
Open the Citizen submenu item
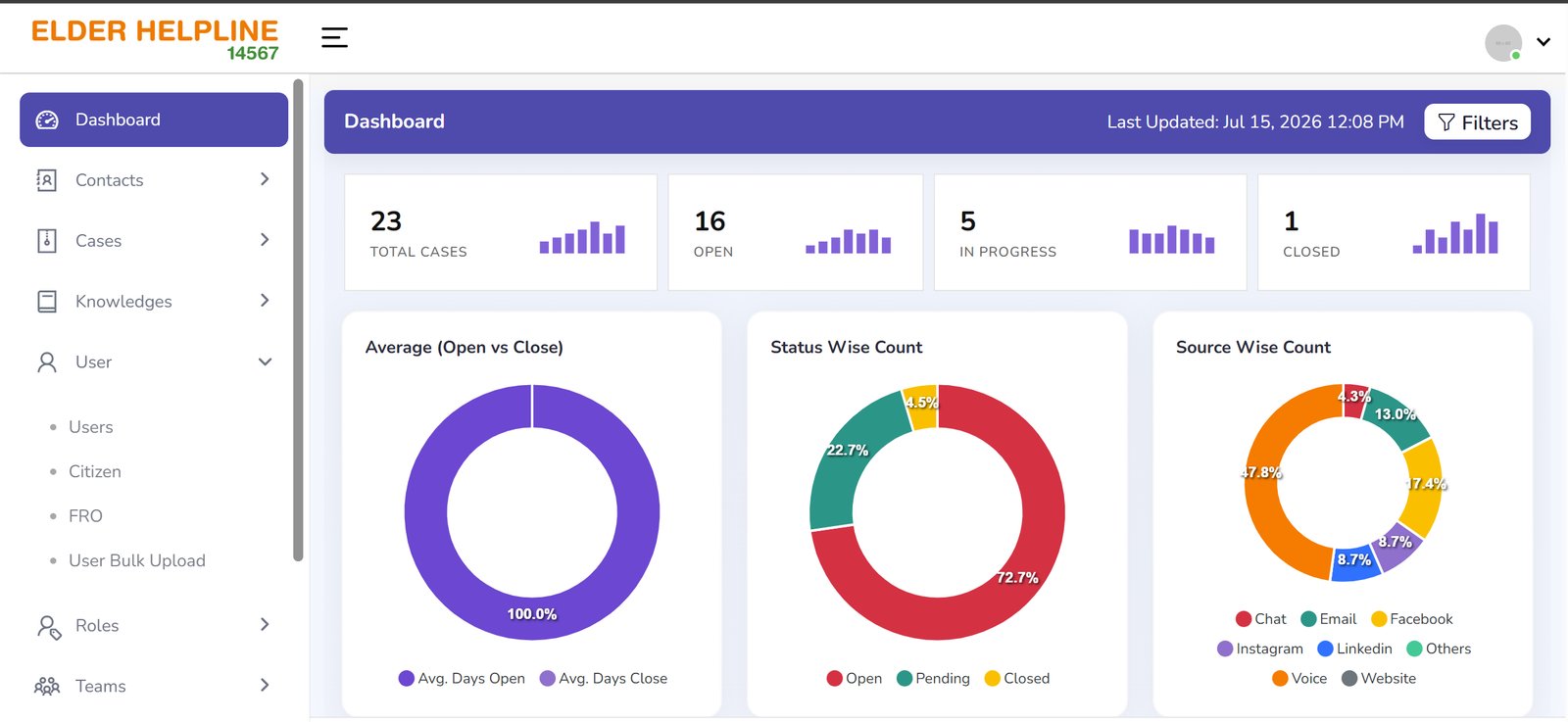(95, 471)
